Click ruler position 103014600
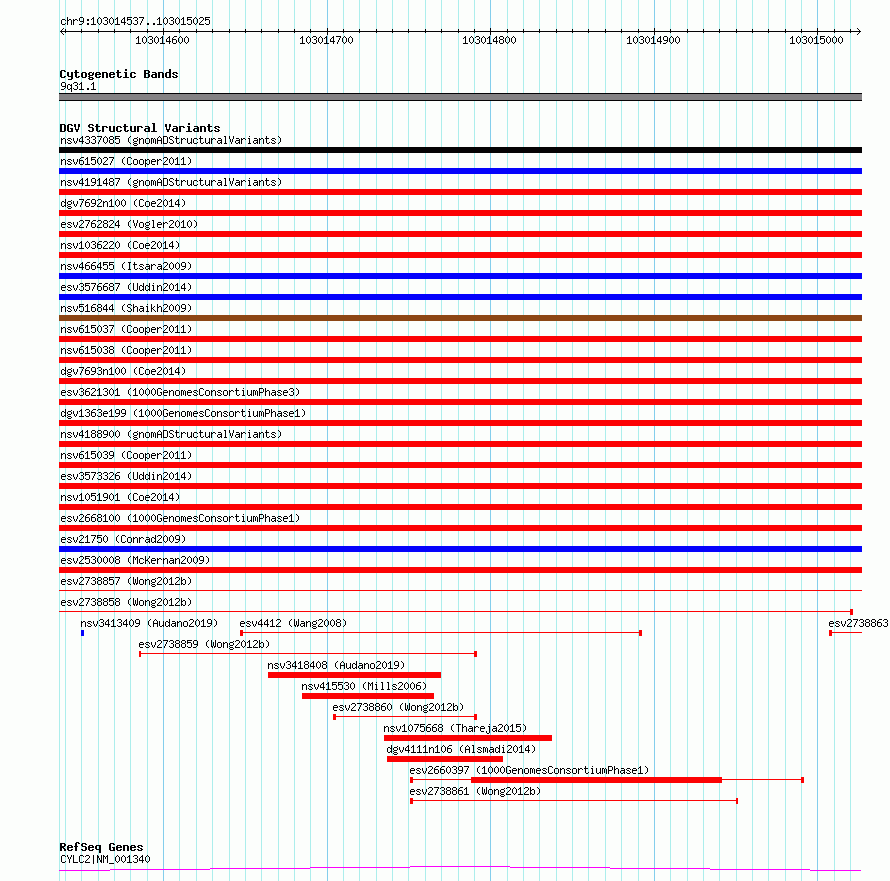This screenshot has width=890, height=881. click(x=162, y=40)
